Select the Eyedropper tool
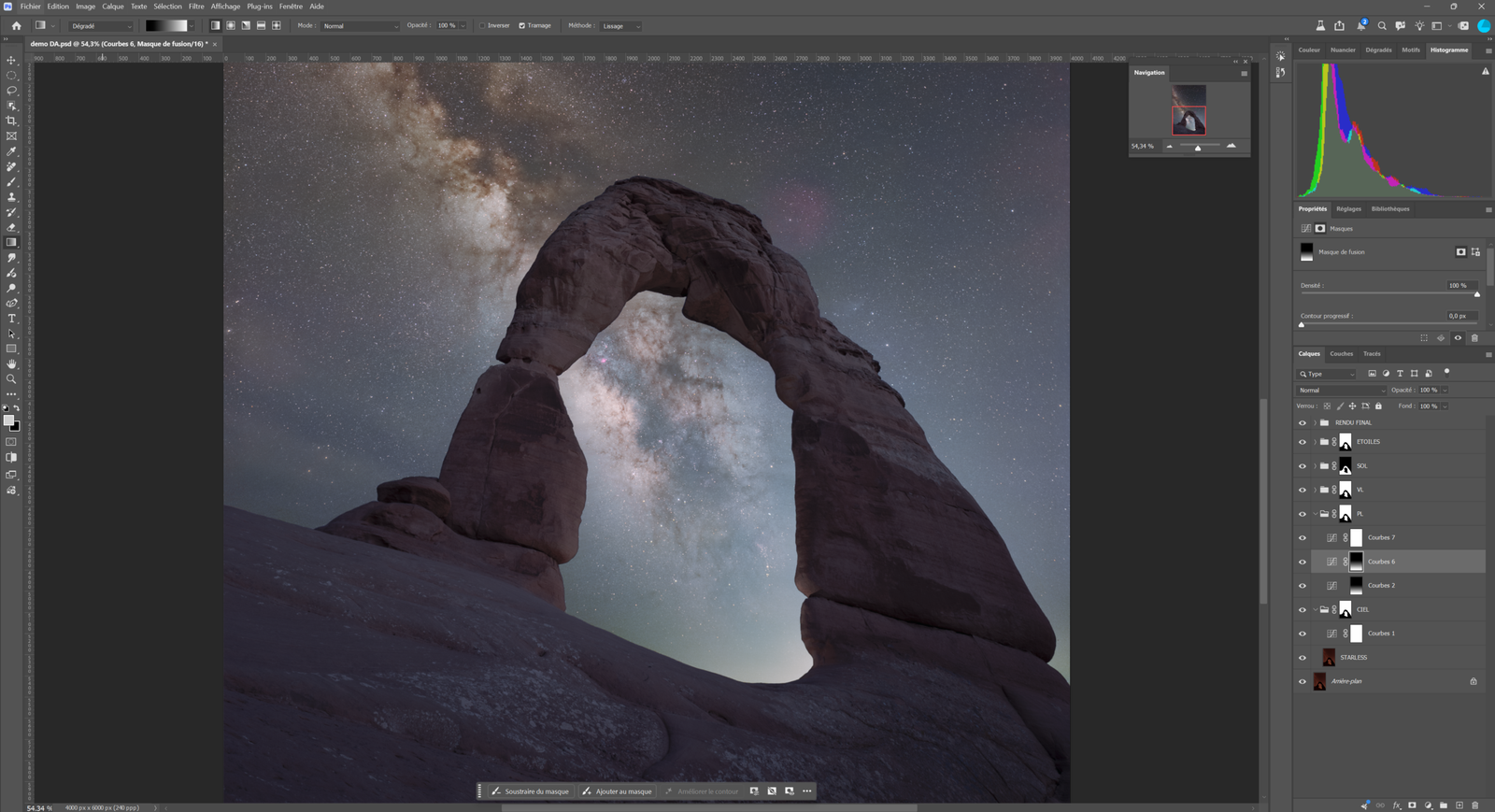Image resolution: width=1495 pixels, height=812 pixels. pyautogui.click(x=11, y=151)
